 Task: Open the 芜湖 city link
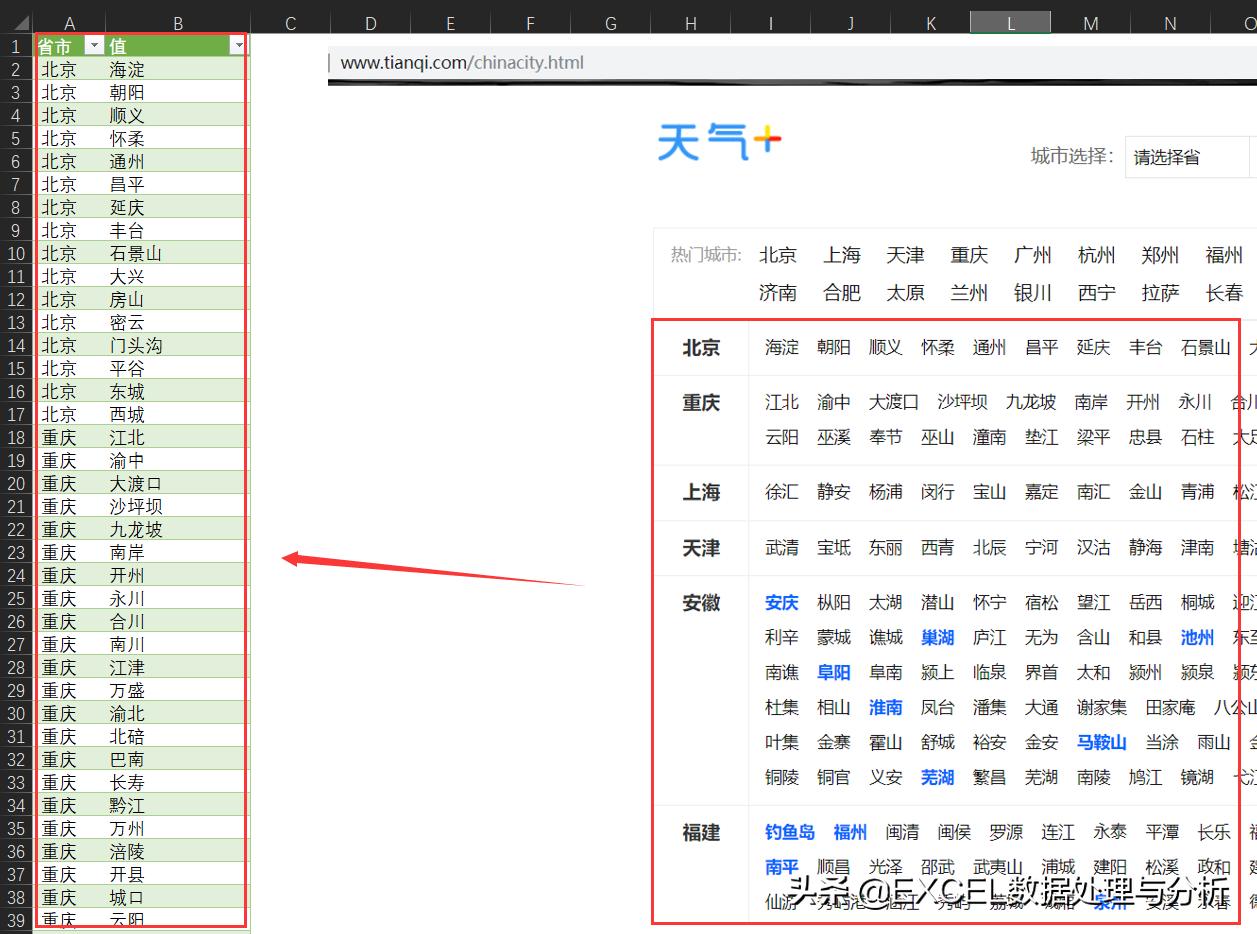click(x=937, y=777)
